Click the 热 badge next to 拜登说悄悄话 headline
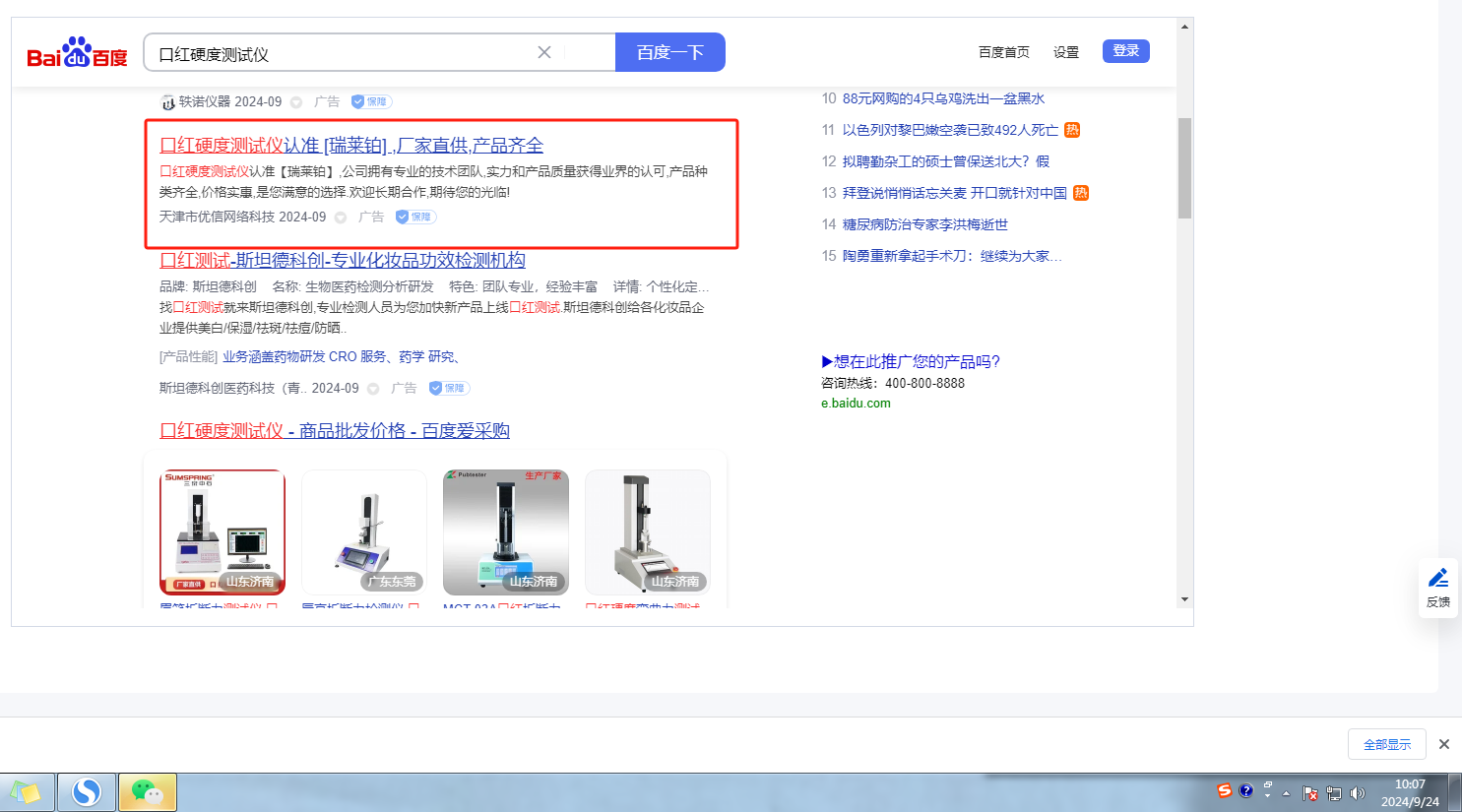This screenshot has height=812, width=1462. tap(1081, 193)
